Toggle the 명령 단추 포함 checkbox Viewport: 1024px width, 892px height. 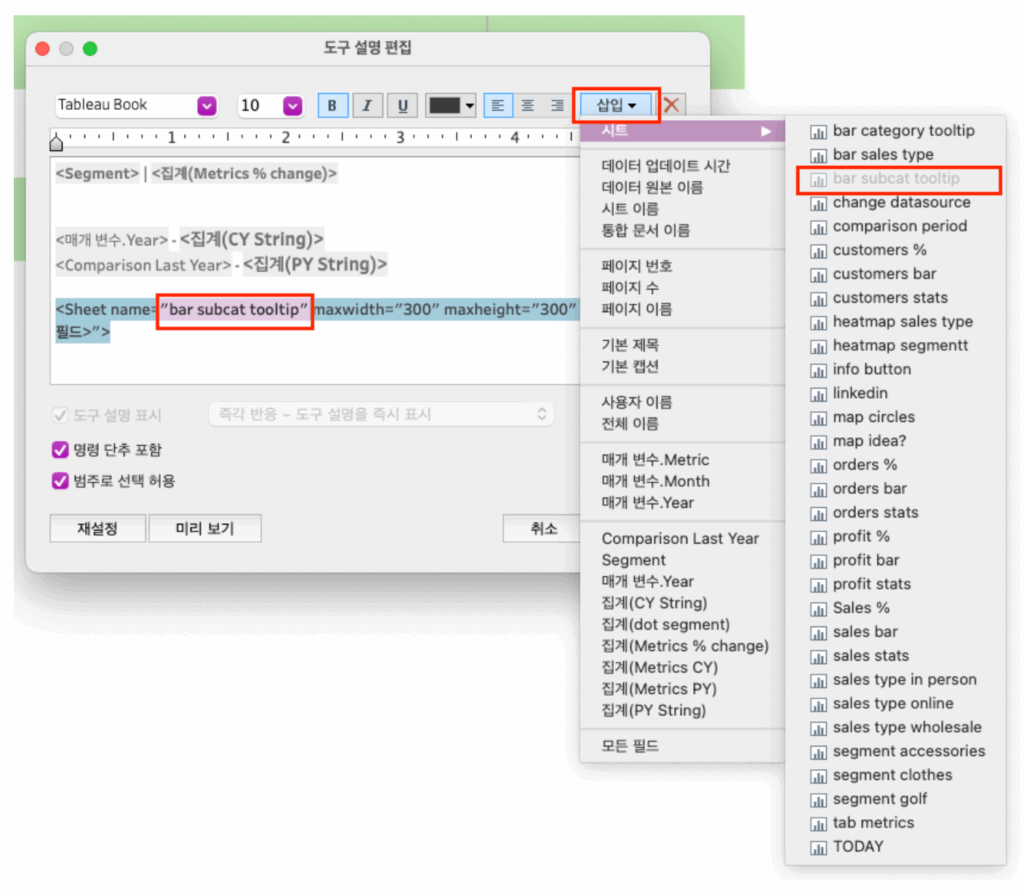60,450
